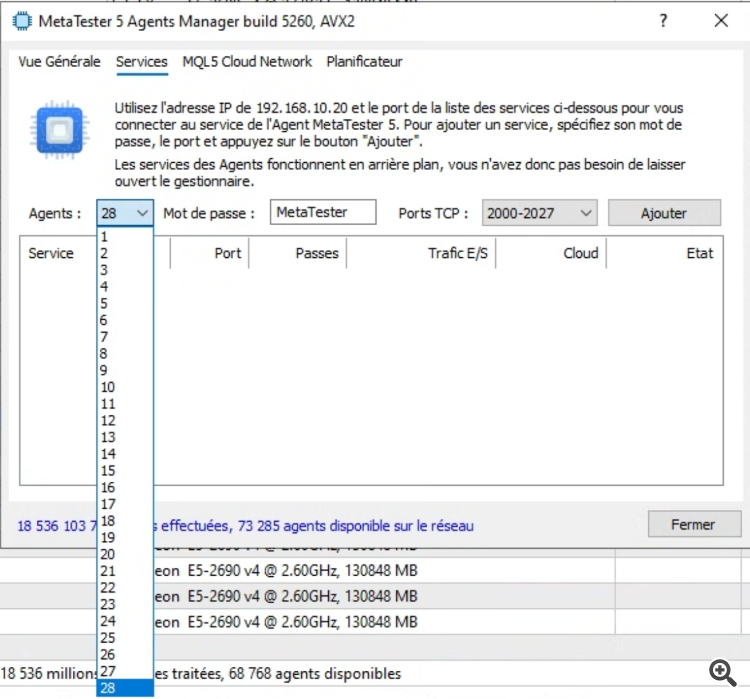Select option 24 in Agents dropdown
The height and width of the screenshot is (699, 750).
point(125,621)
